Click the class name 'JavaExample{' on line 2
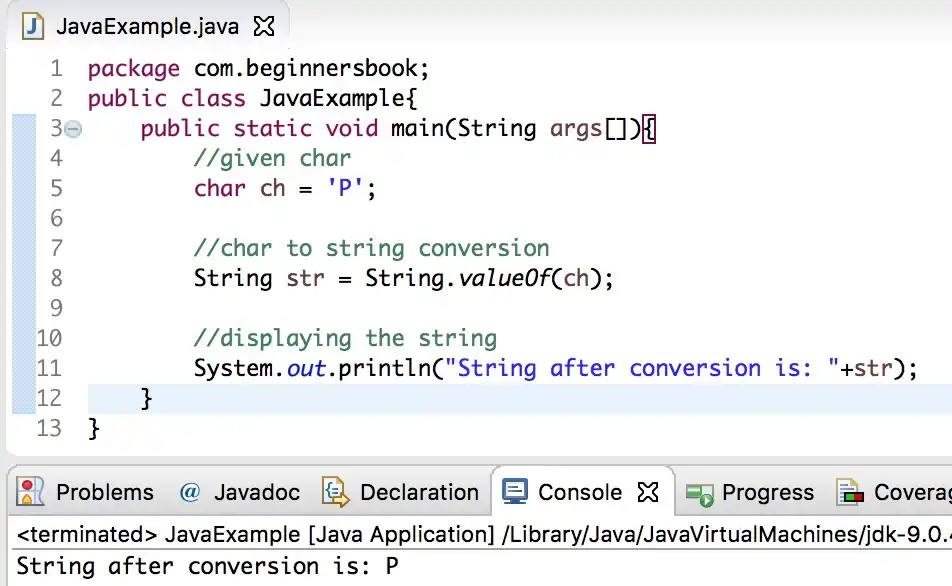 pyautogui.click(x=339, y=99)
